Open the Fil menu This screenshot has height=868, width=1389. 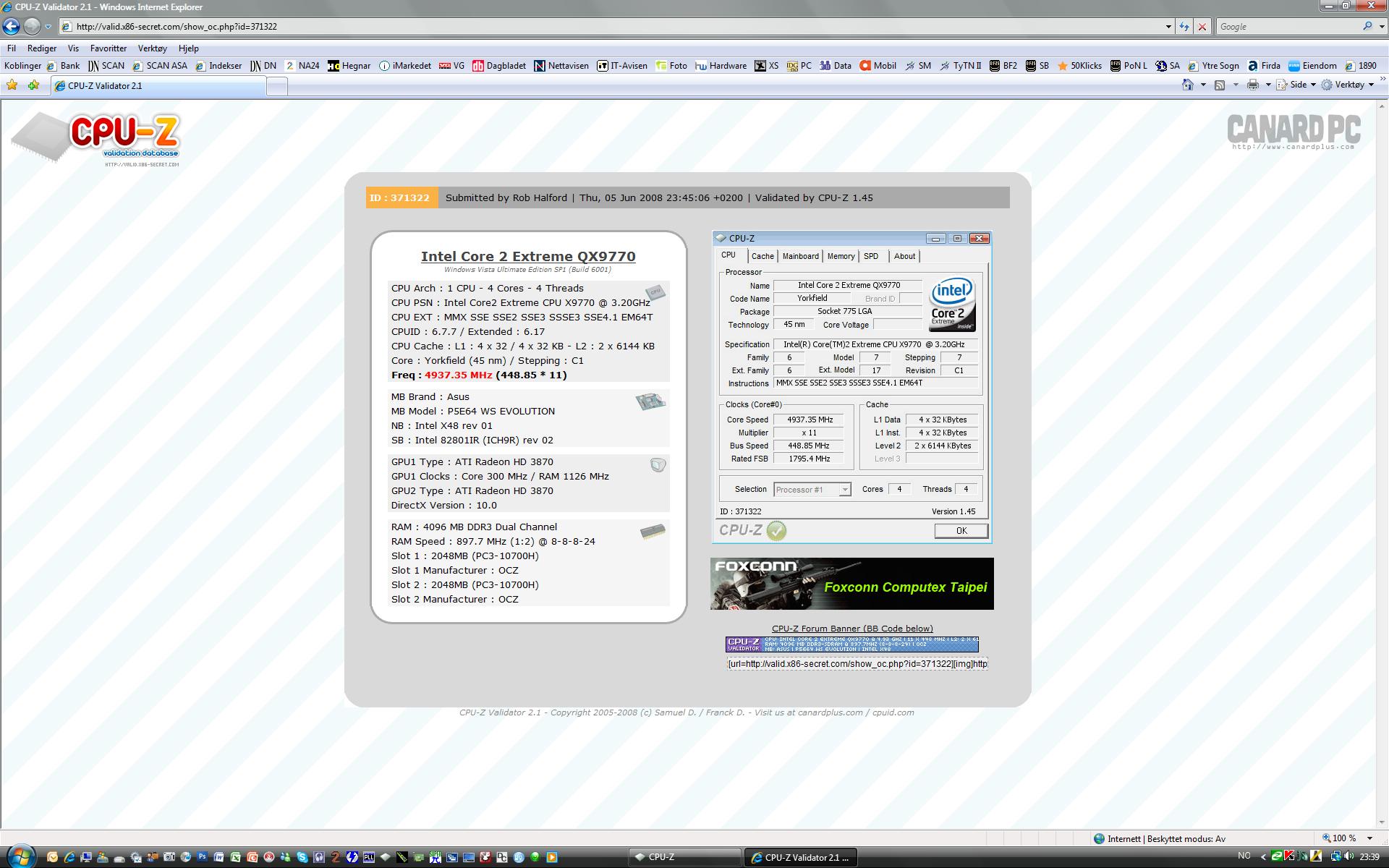pos(12,48)
